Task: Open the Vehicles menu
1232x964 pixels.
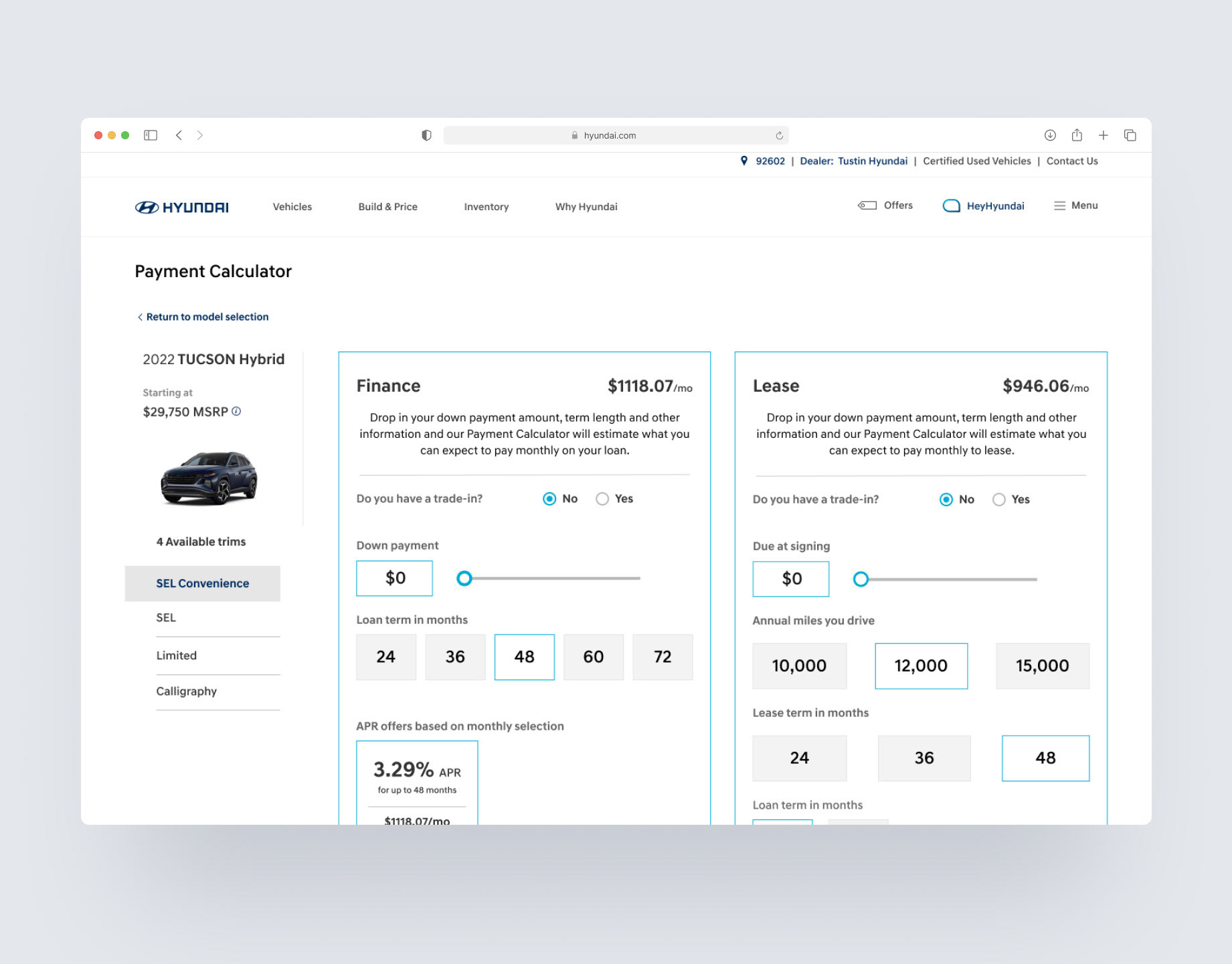Action: coord(292,207)
